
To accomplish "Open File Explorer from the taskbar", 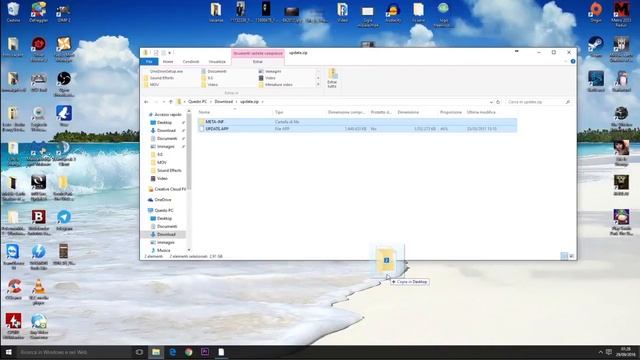I will [156, 352].
